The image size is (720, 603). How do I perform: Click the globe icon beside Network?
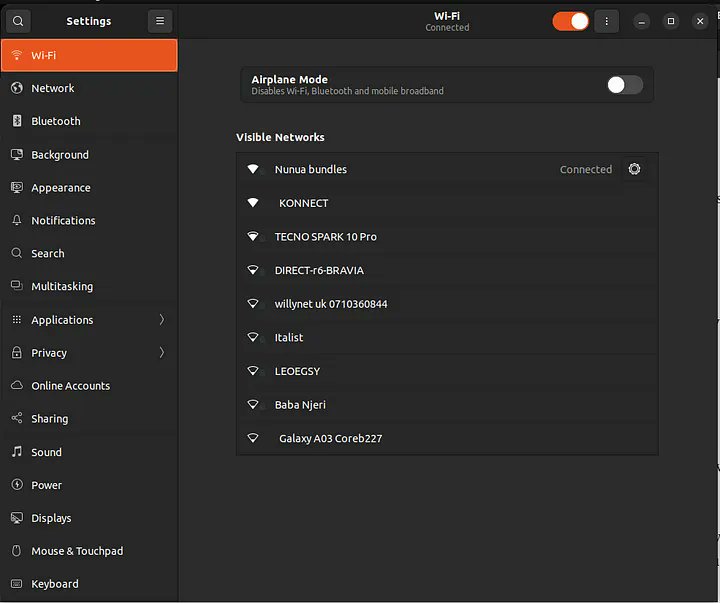point(17,88)
